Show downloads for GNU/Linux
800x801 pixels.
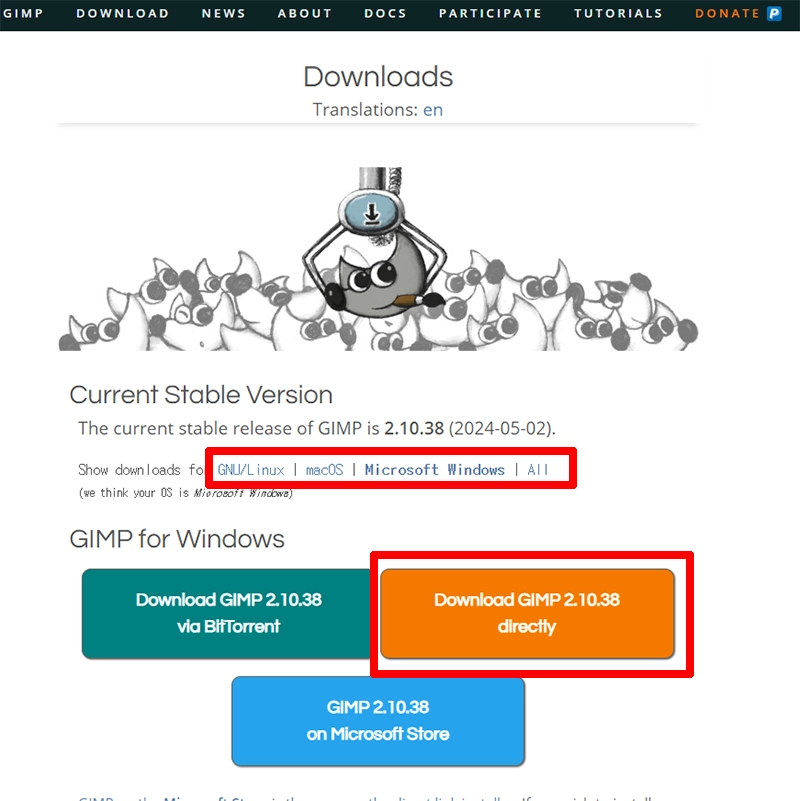[251, 469]
